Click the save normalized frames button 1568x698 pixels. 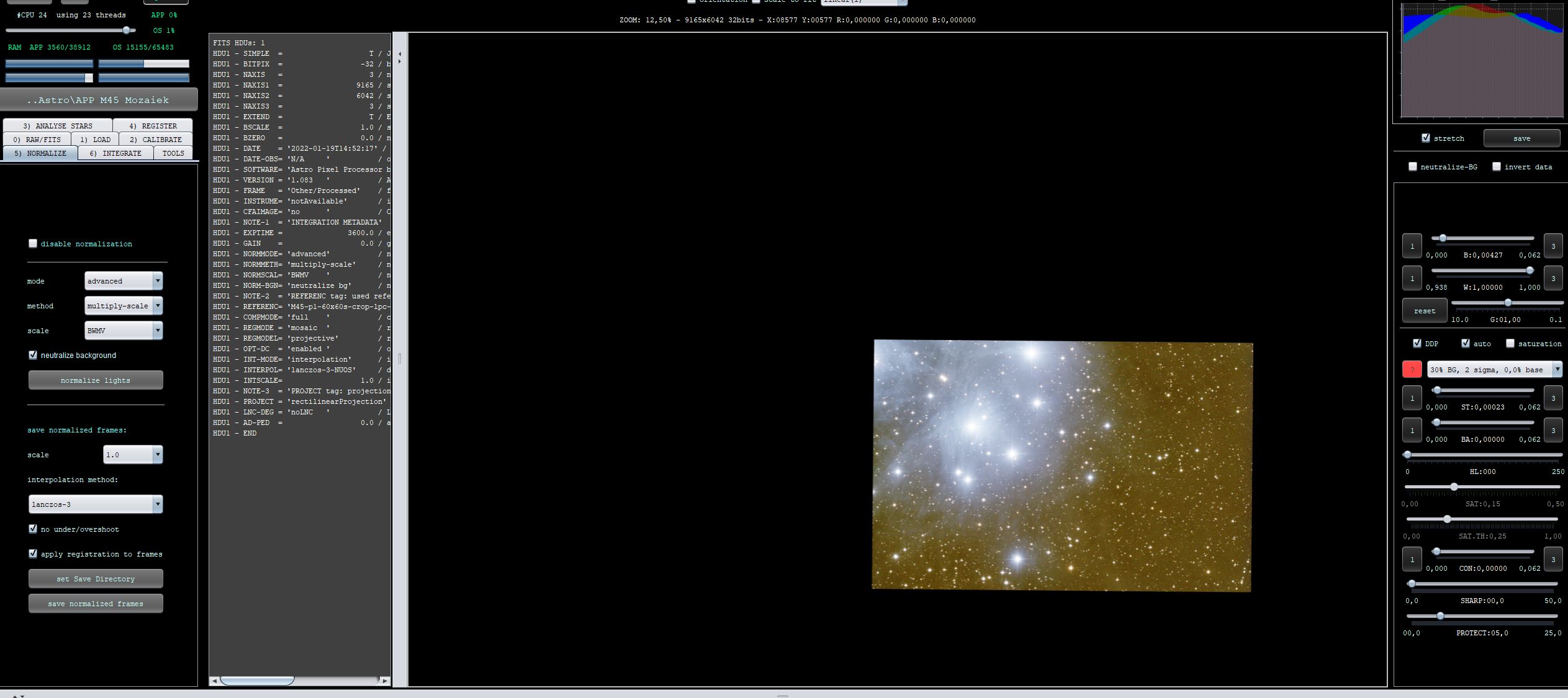(96, 604)
